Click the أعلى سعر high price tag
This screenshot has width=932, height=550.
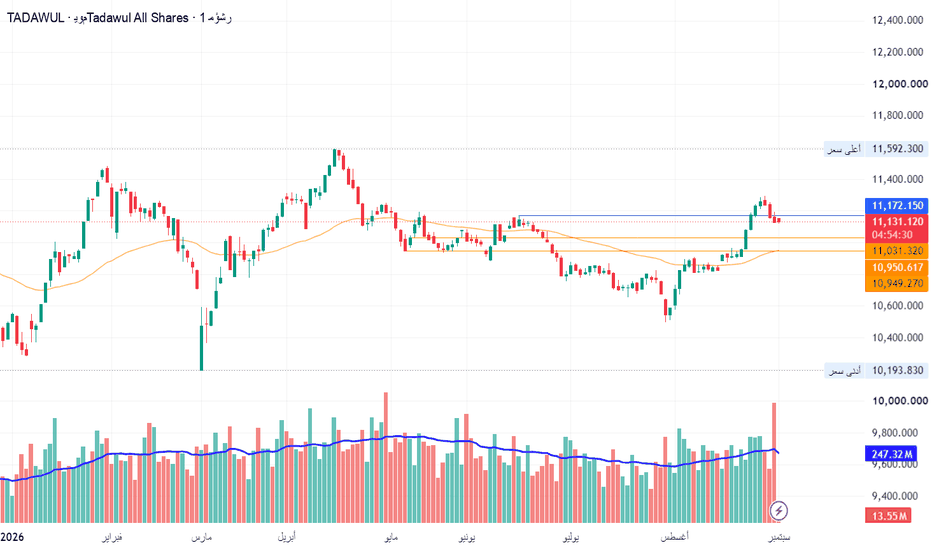844,149
